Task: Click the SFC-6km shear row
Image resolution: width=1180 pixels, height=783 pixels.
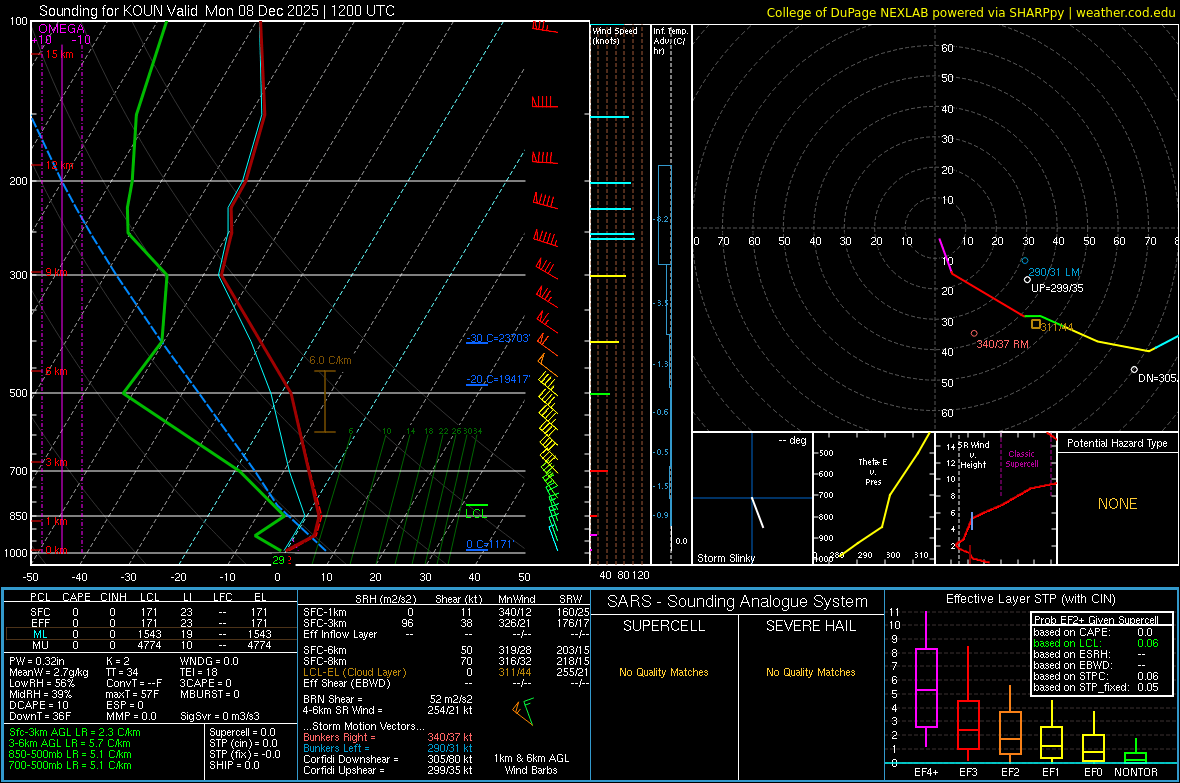Action: (x=446, y=650)
